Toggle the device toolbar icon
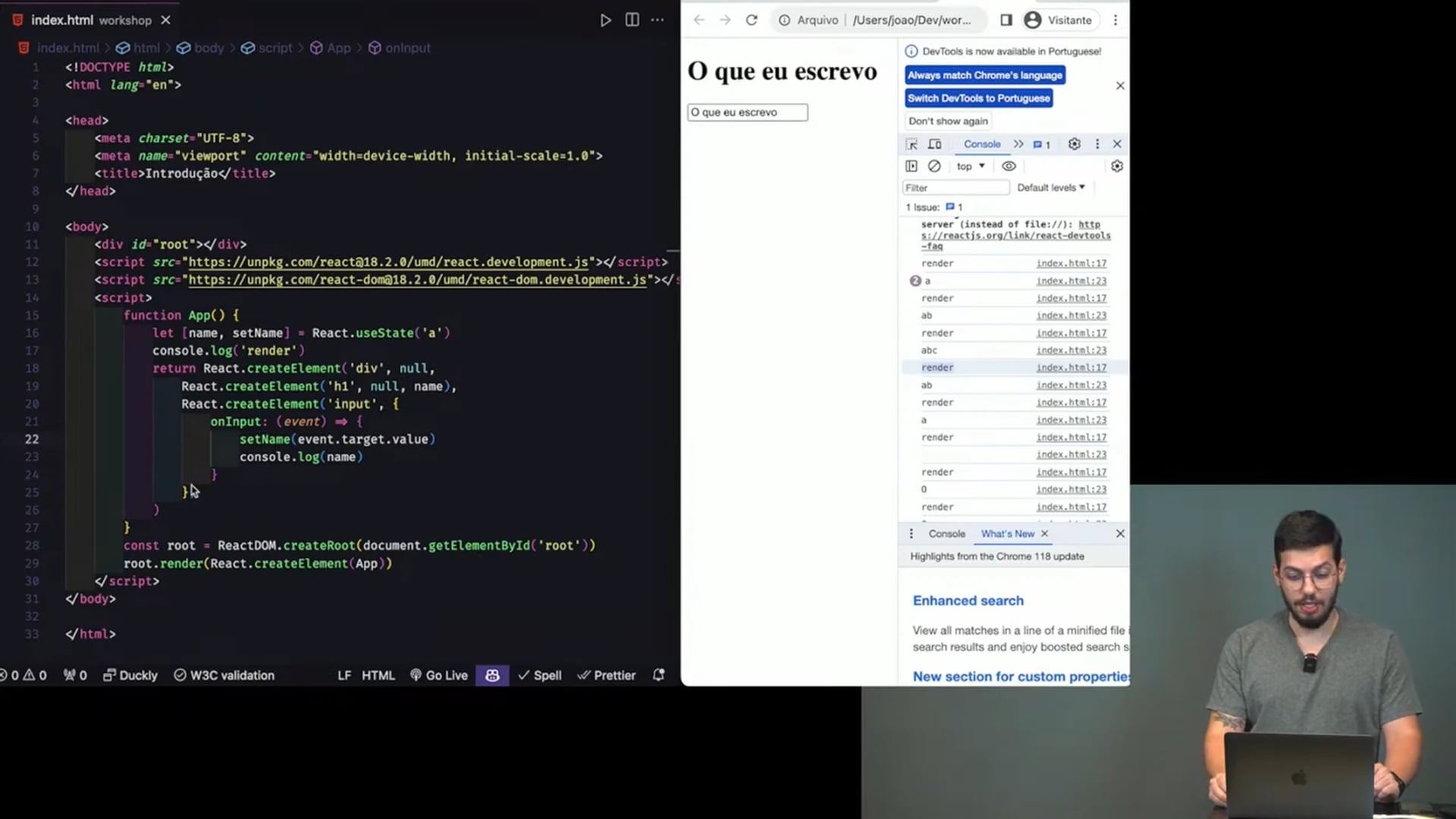Viewport: 1456px width, 819px height. tap(935, 144)
